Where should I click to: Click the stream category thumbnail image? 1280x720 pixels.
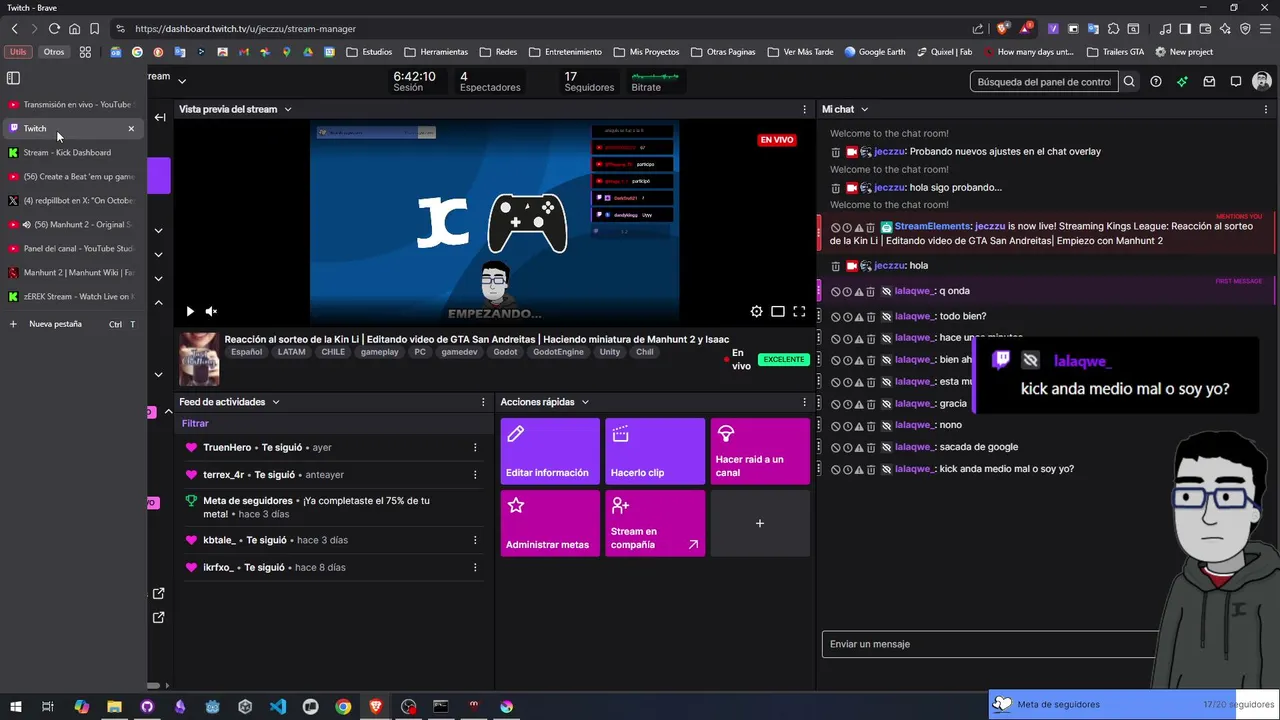[x=199, y=358]
